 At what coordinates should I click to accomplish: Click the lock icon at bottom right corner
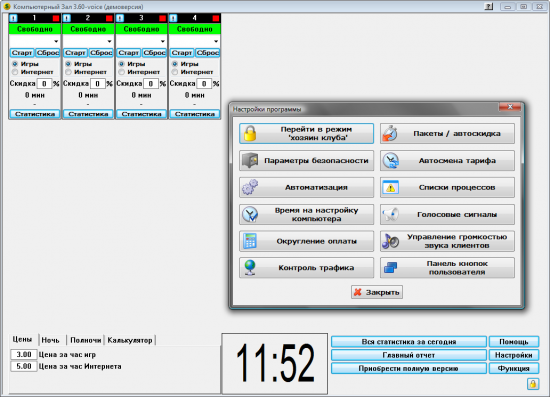point(533,384)
